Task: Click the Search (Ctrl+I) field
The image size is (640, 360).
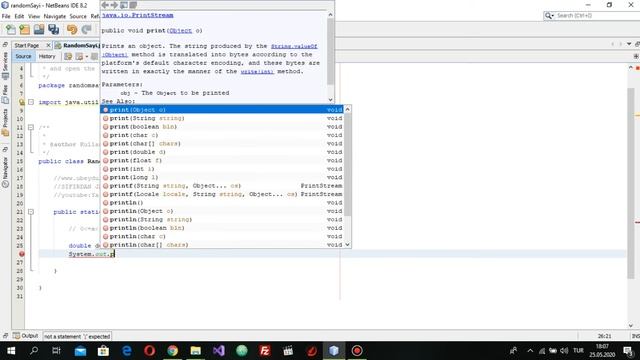Action: [x=597, y=16]
